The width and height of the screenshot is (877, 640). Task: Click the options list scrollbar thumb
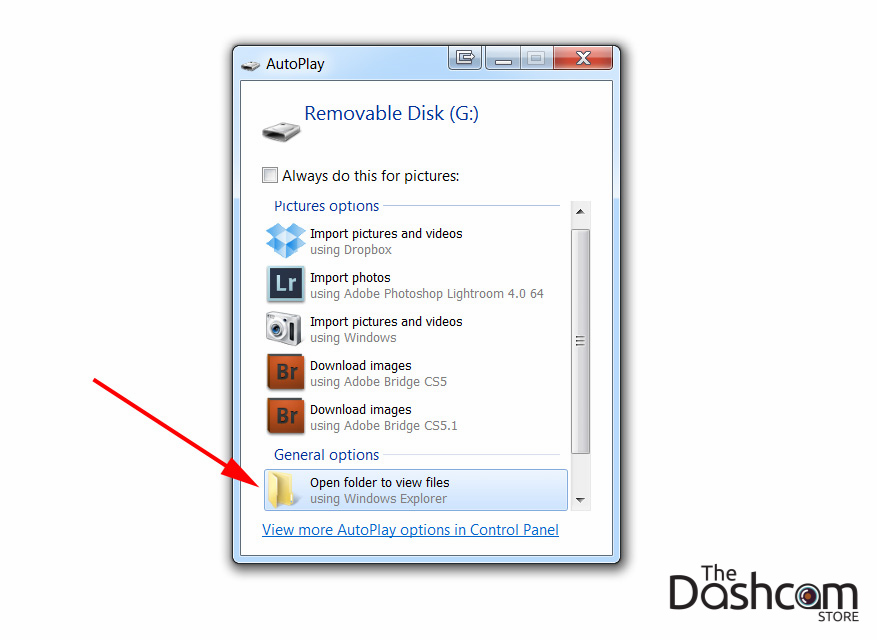581,341
